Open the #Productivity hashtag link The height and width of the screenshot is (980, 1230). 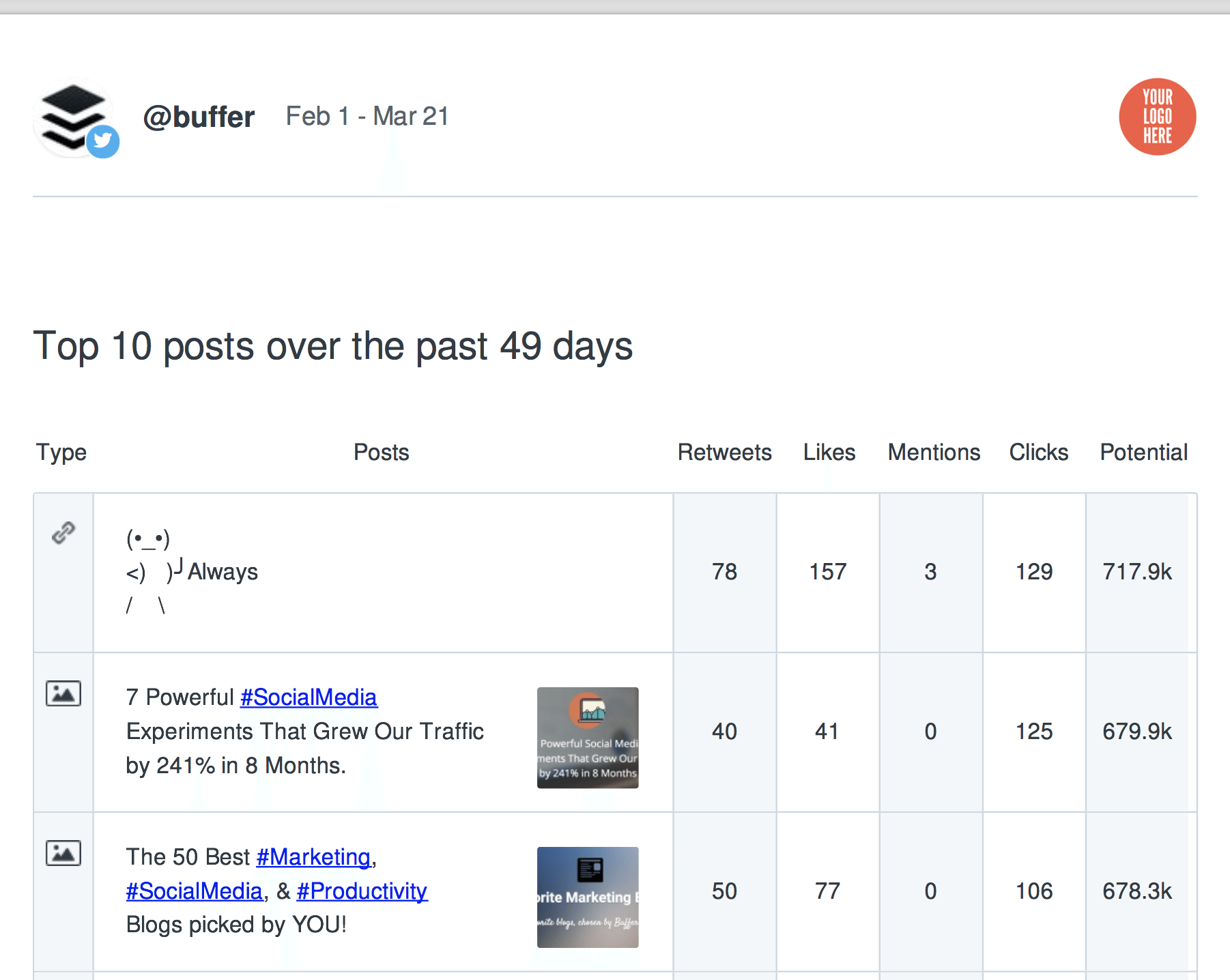click(361, 891)
